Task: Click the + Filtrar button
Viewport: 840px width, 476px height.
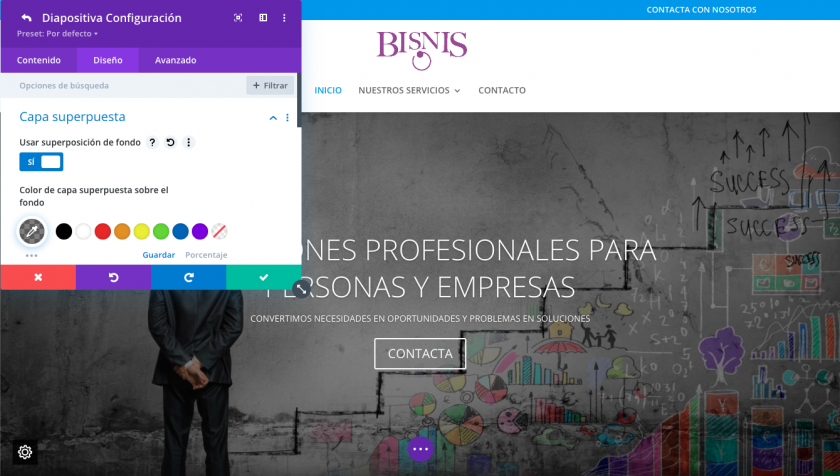Action: (270, 86)
